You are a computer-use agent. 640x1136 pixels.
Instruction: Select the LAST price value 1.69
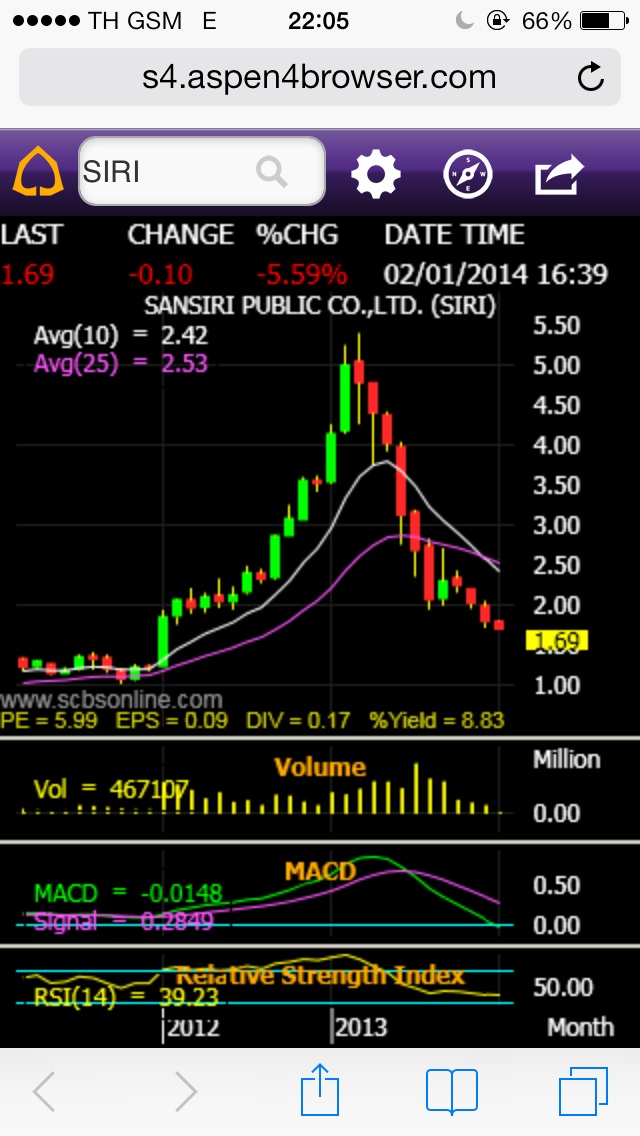tap(28, 275)
